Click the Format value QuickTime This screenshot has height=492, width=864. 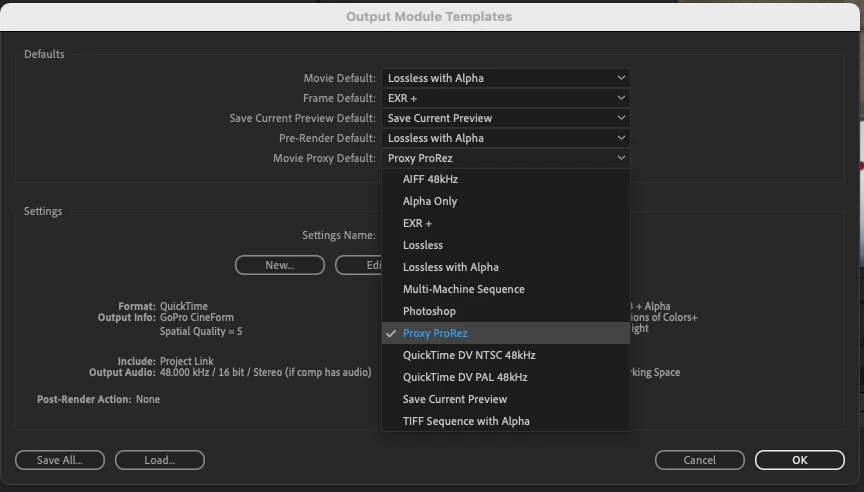(x=184, y=306)
